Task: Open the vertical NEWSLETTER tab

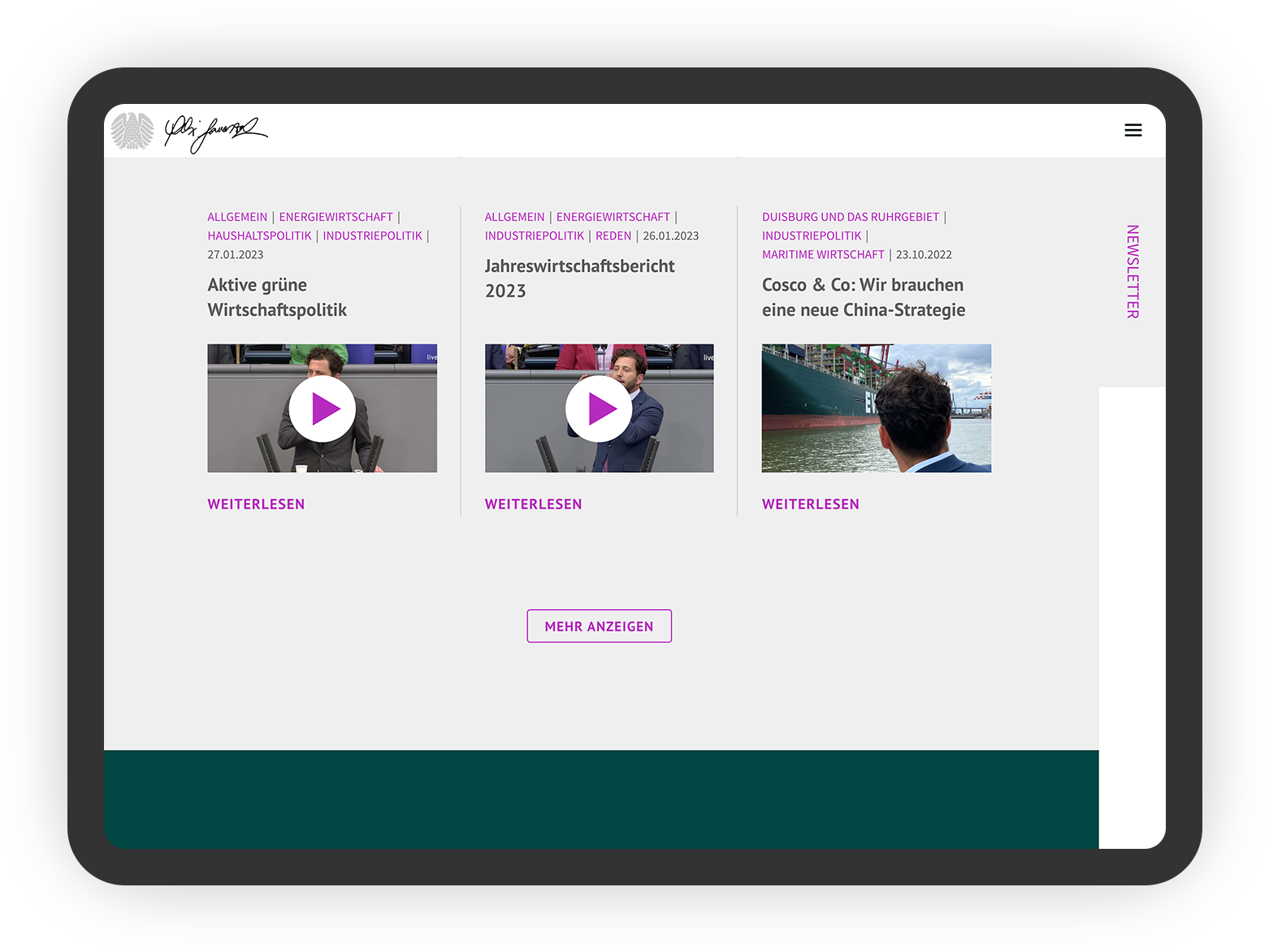Action: coord(1133,271)
